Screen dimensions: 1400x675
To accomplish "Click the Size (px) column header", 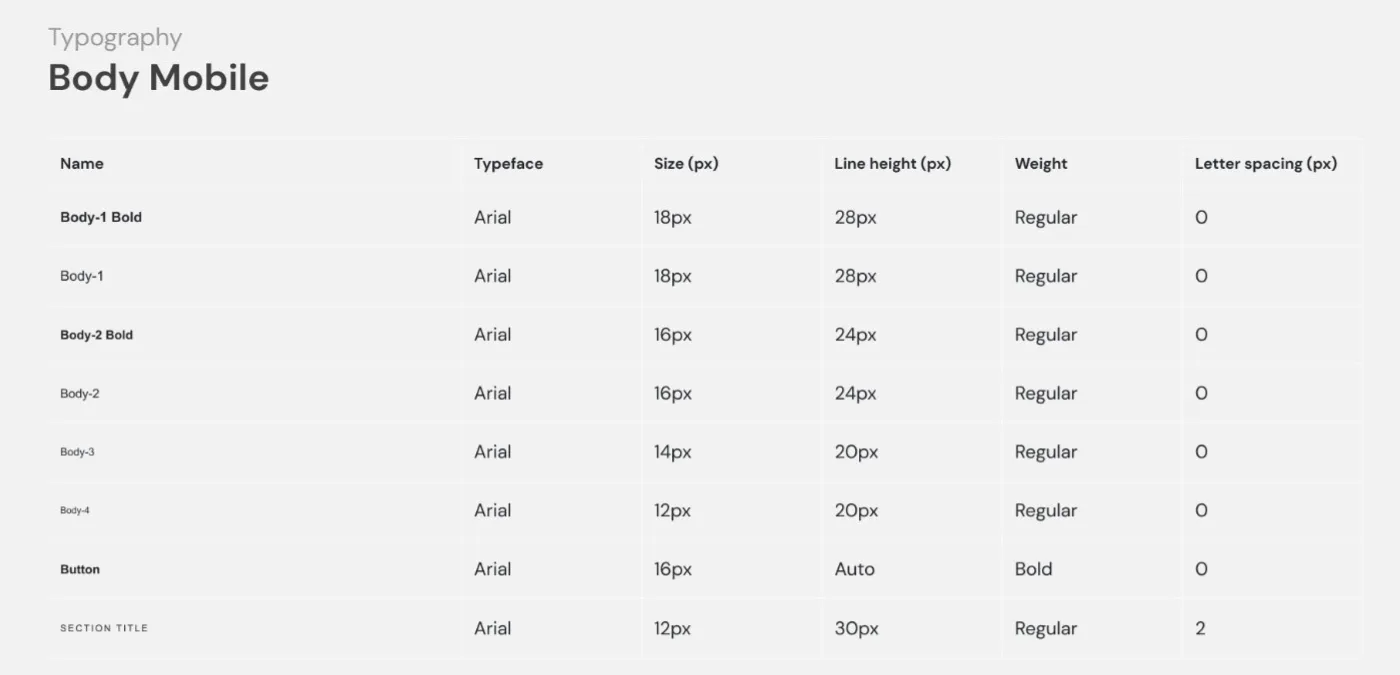I will click(686, 164).
